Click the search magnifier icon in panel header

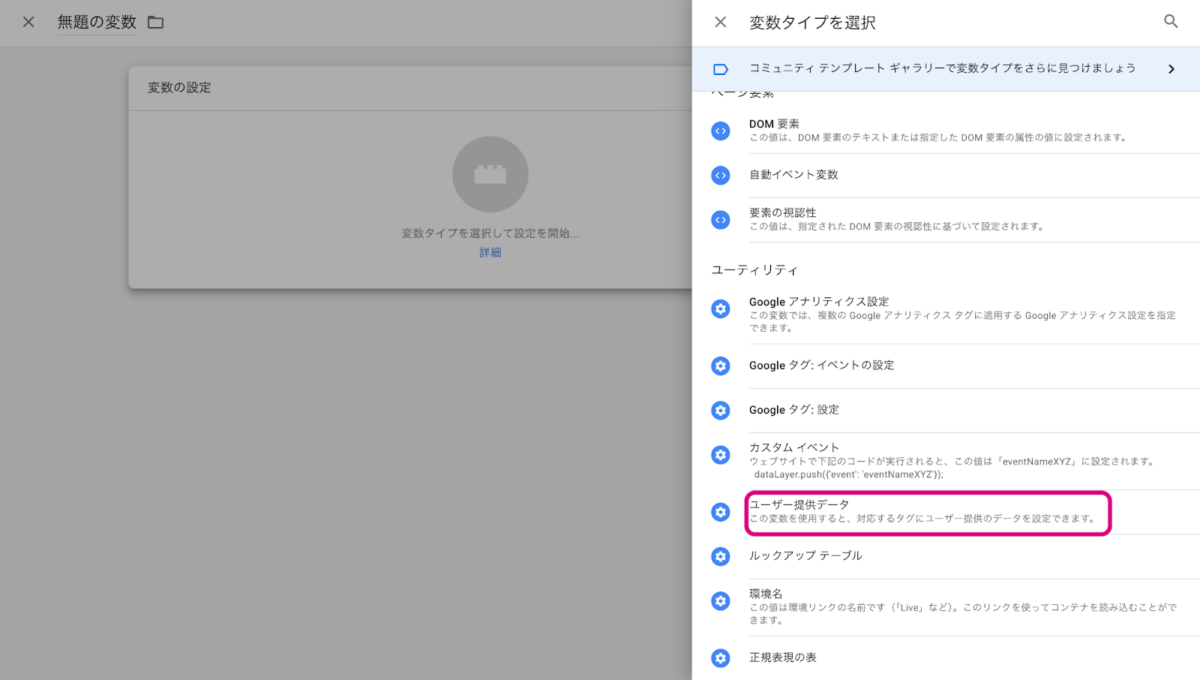tap(1171, 22)
